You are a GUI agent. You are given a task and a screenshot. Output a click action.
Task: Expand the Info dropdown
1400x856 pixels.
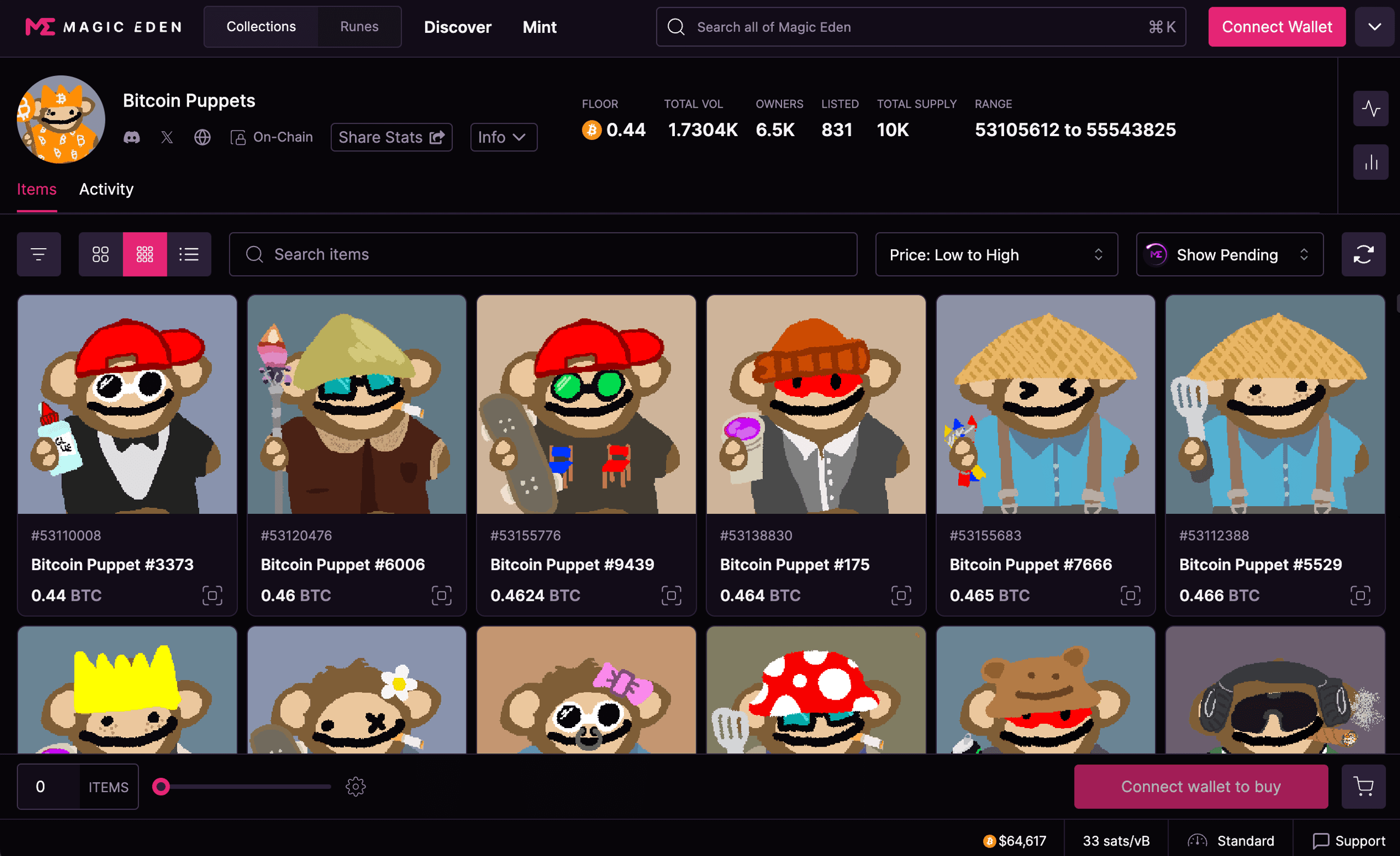(x=504, y=137)
